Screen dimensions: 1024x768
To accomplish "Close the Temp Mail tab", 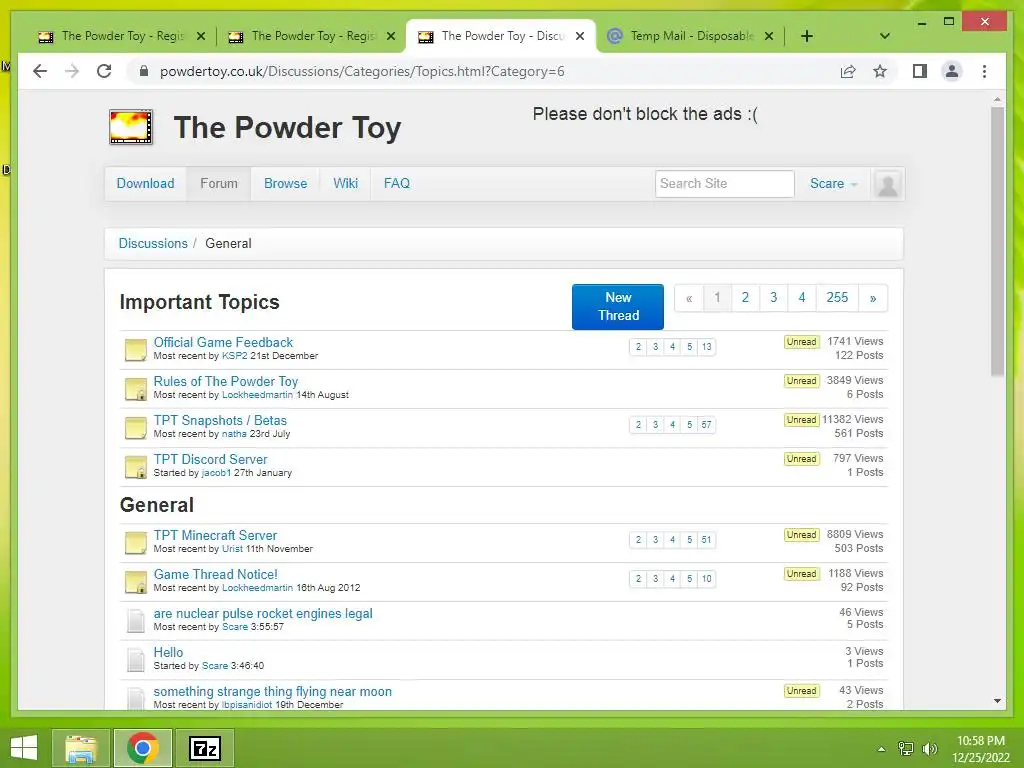I will [769, 36].
